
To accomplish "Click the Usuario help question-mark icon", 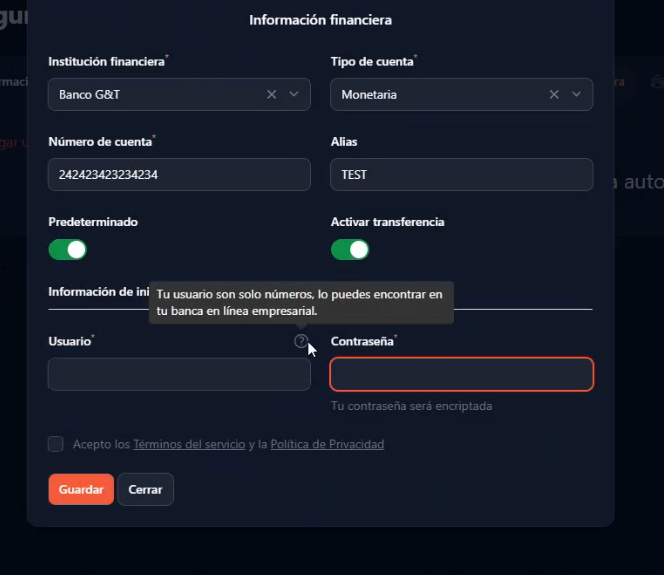I will coord(301,341).
